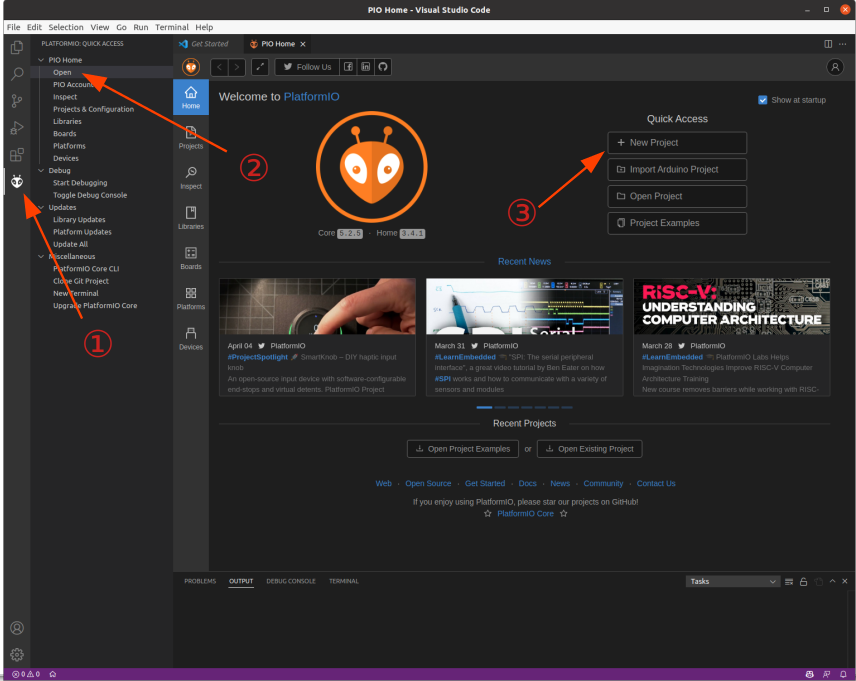Image resolution: width=856 pixels, height=681 pixels.
Task: Select Open under PIO Home tree
Action: tap(62, 72)
